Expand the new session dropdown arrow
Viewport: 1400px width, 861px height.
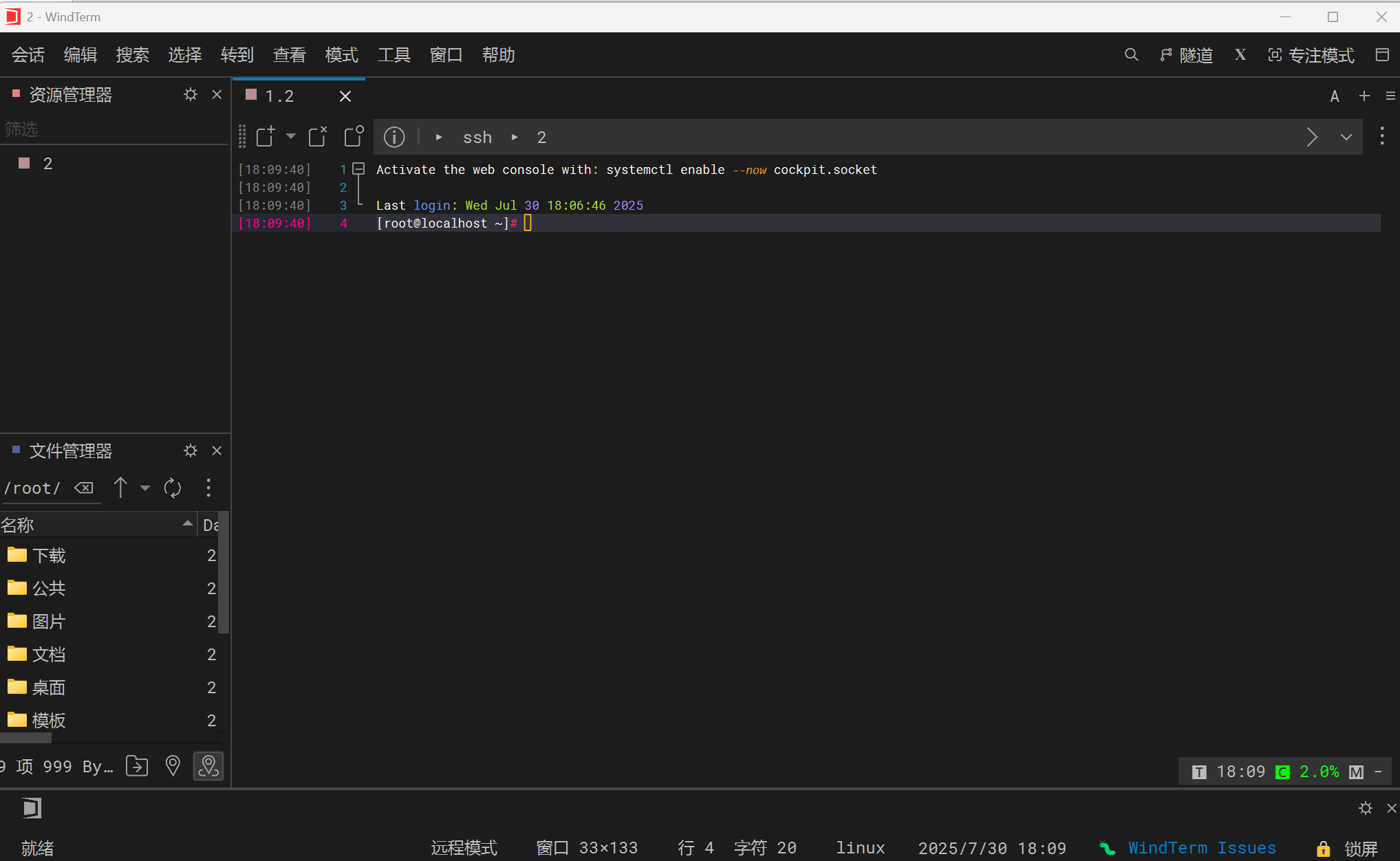coord(290,136)
